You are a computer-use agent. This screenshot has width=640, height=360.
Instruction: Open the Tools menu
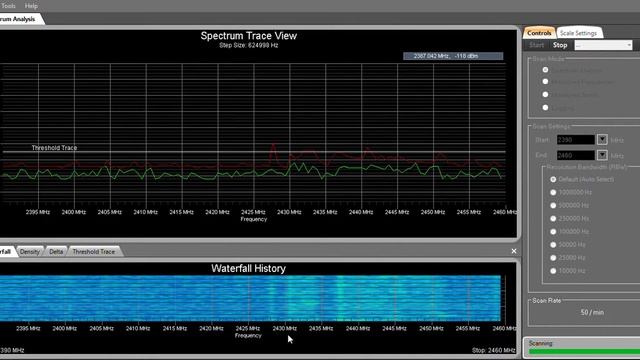coord(8,6)
